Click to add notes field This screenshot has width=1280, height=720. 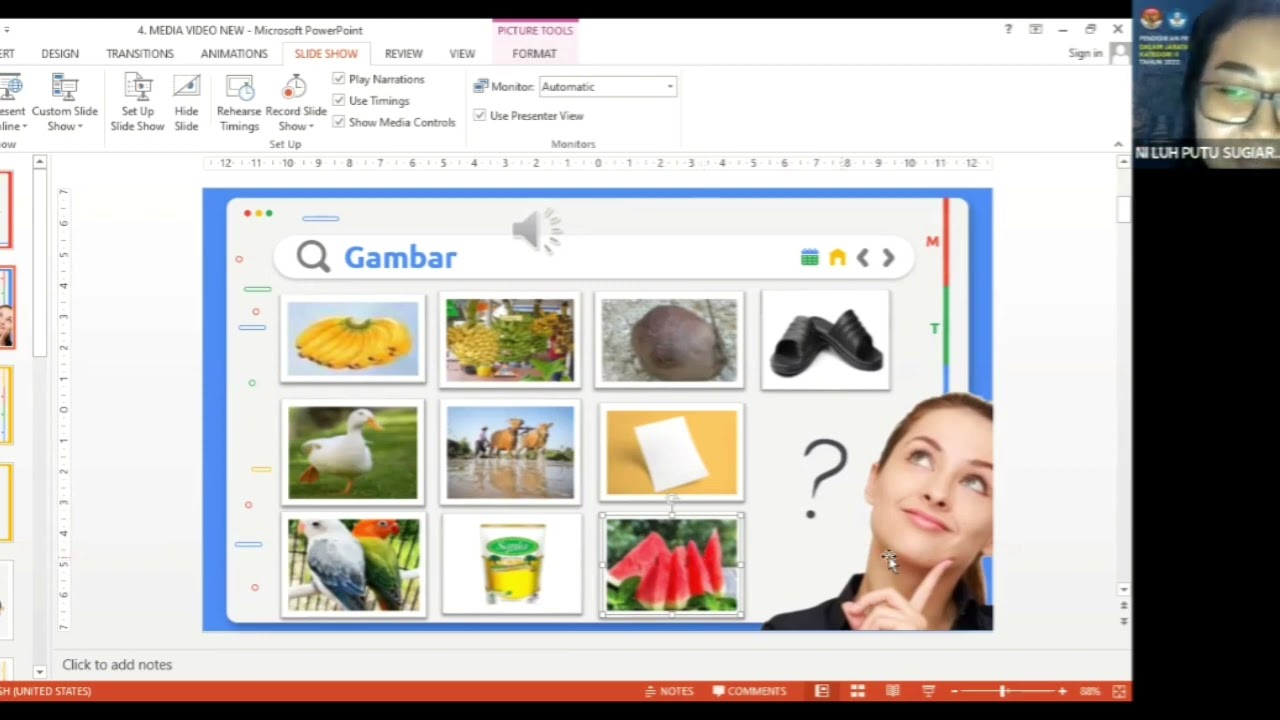[117, 665]
